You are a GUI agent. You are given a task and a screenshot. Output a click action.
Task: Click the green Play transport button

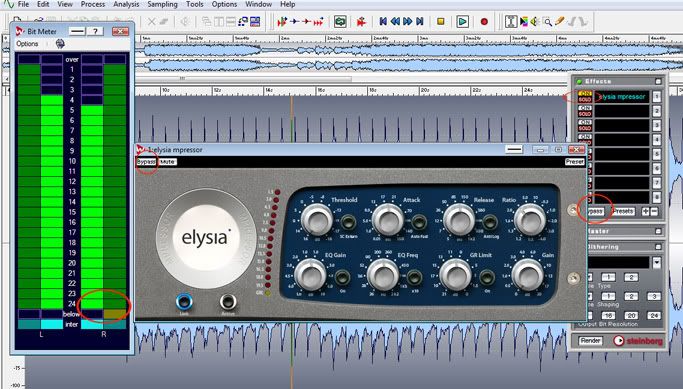tap(463, 21)
